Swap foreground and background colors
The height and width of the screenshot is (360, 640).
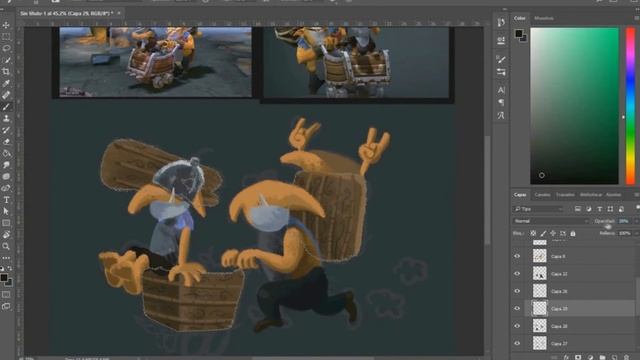pos(10,268)
